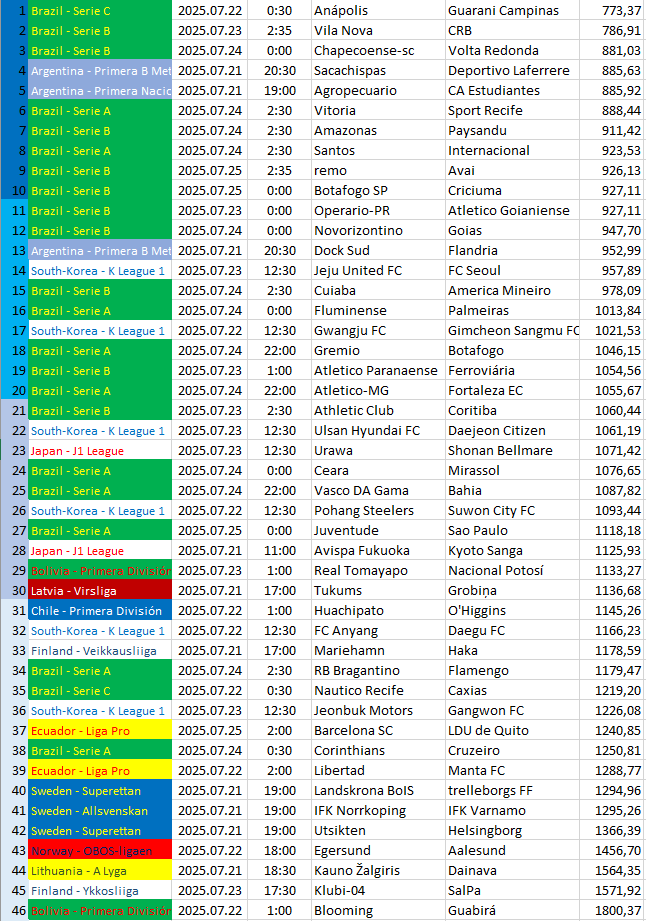
Task: Click the Manta FC cell
Action: (x=512, y=770)
